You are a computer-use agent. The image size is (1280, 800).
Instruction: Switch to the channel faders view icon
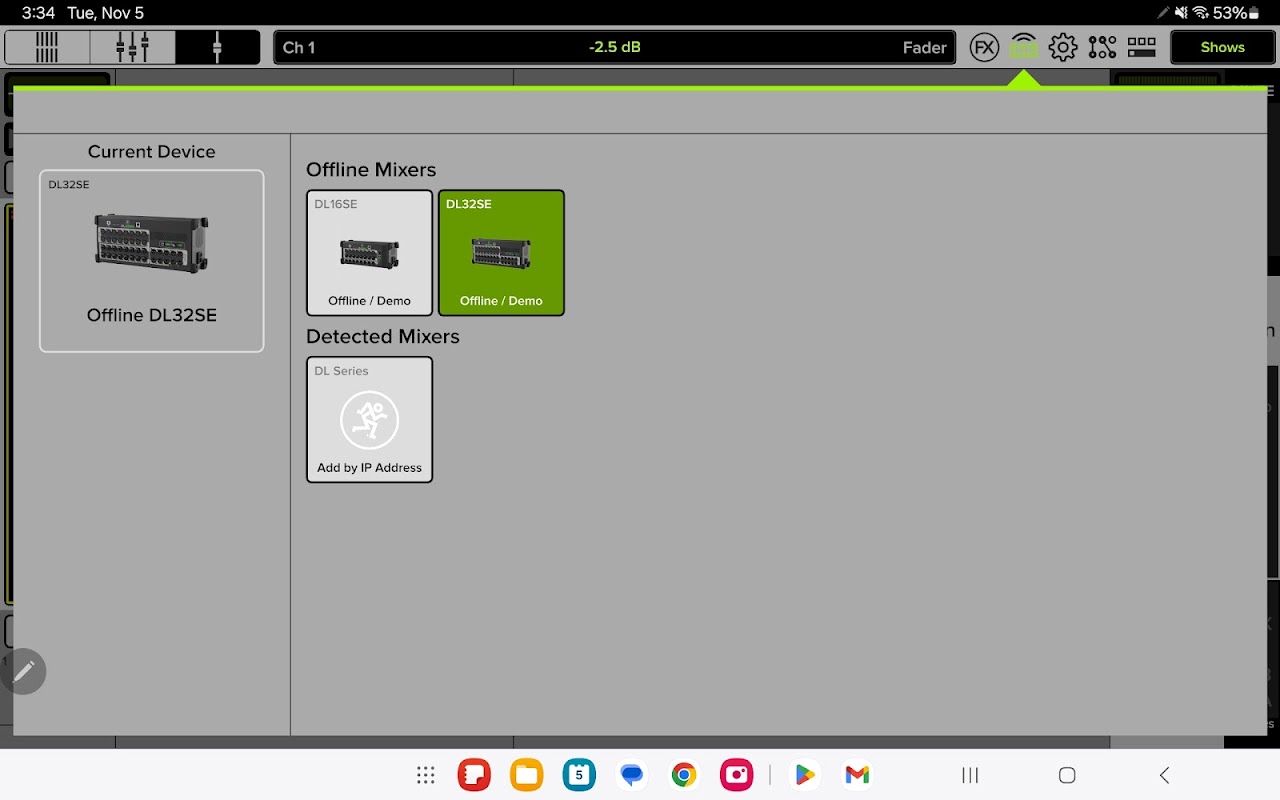point(132,47)
